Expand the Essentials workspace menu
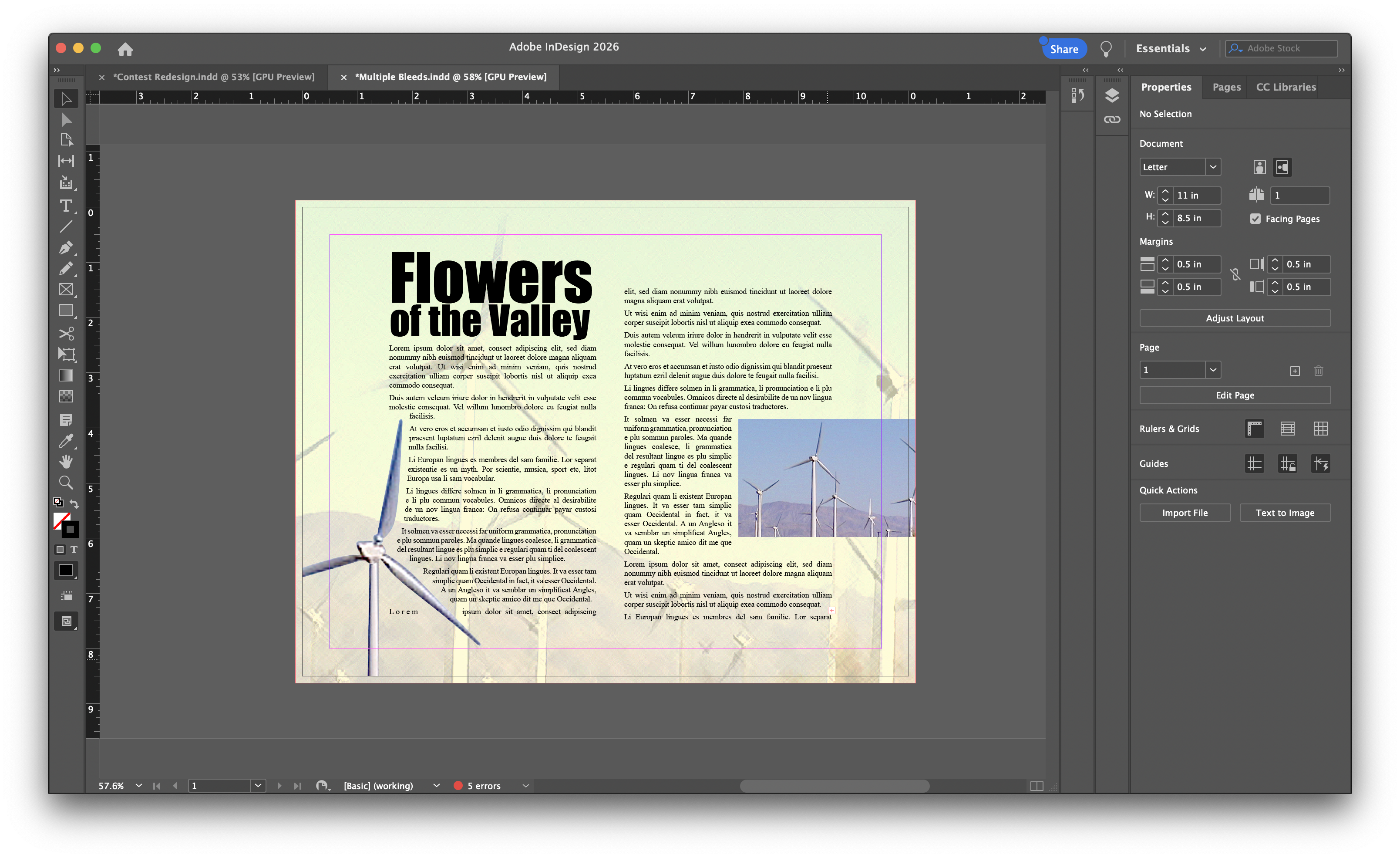 [1171, 49]
